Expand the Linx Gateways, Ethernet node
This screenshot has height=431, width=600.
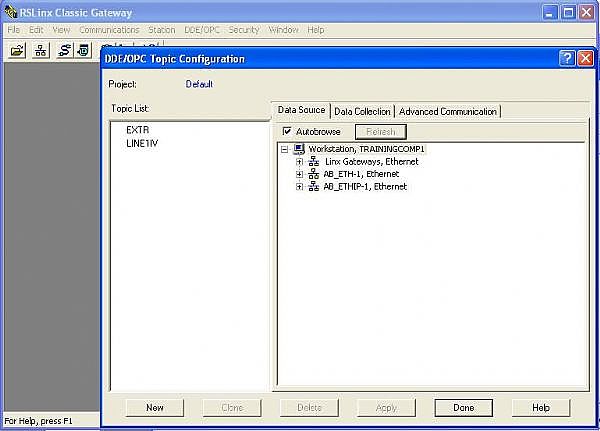[299, 162]
